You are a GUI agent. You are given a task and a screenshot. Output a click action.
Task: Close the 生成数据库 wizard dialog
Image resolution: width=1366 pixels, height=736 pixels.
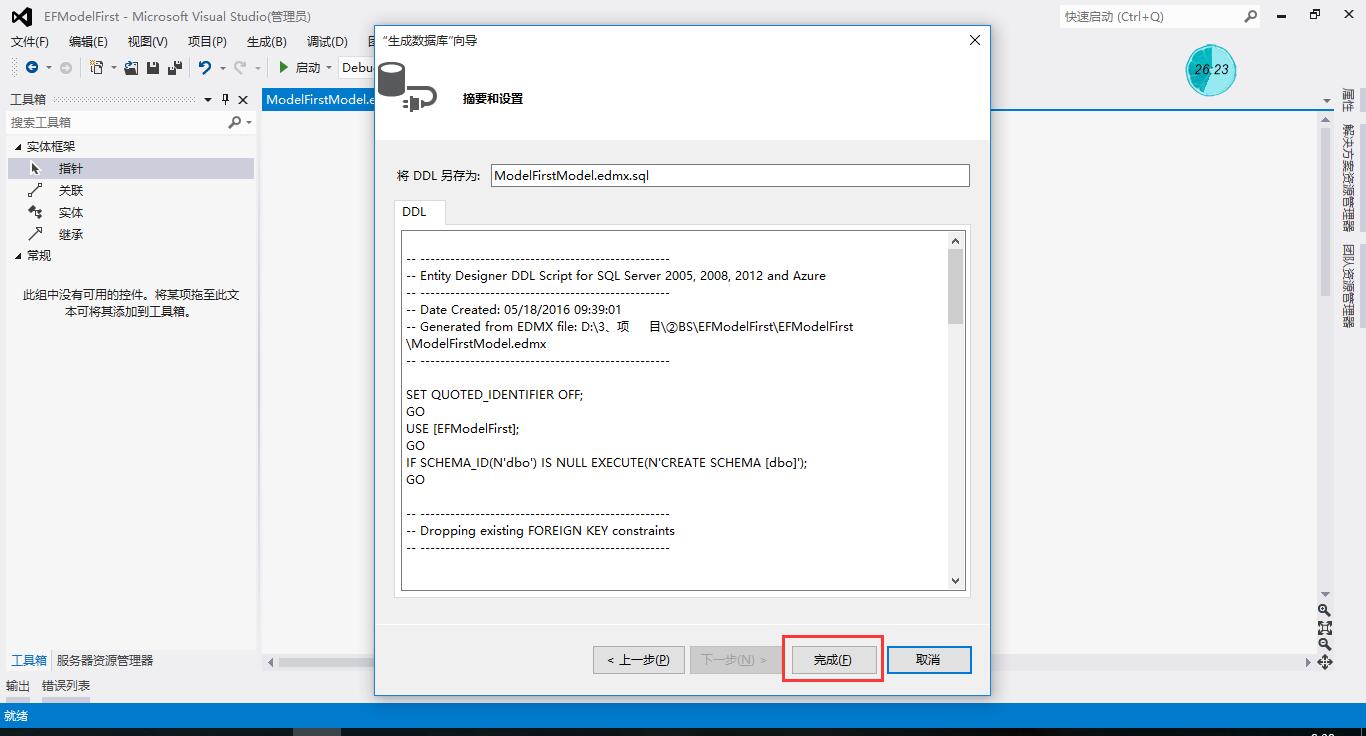975,40
